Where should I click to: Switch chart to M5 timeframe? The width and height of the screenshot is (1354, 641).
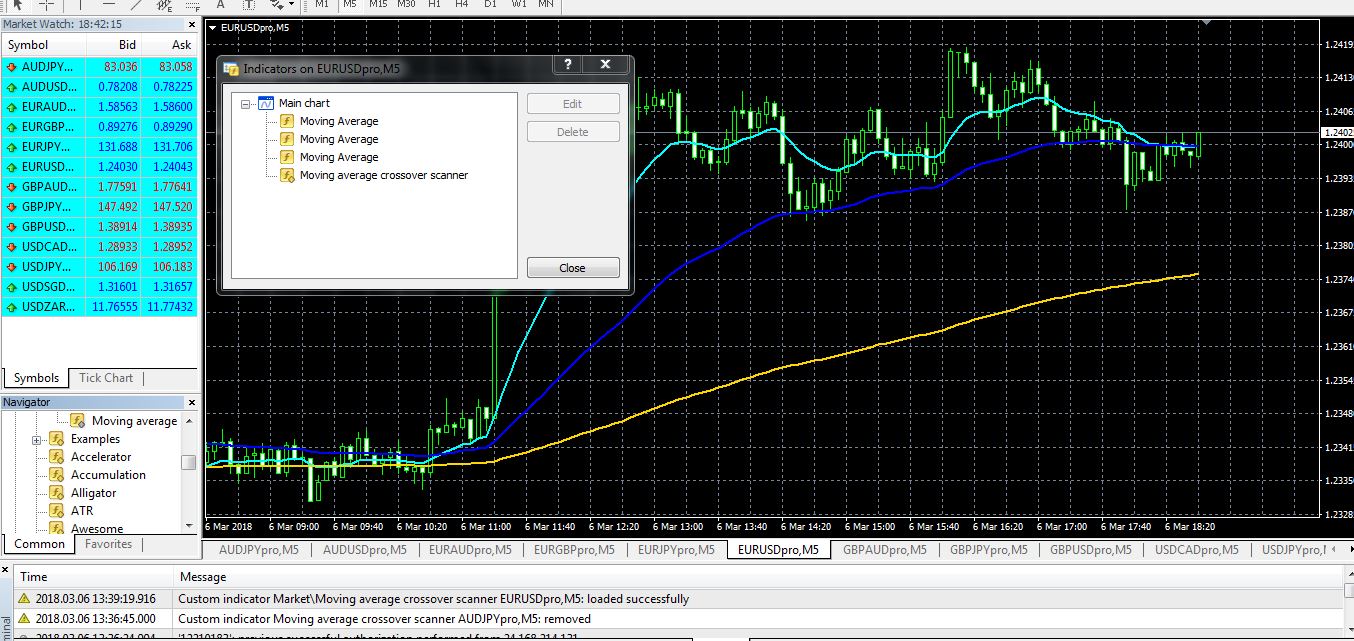(x=349, y=4)
